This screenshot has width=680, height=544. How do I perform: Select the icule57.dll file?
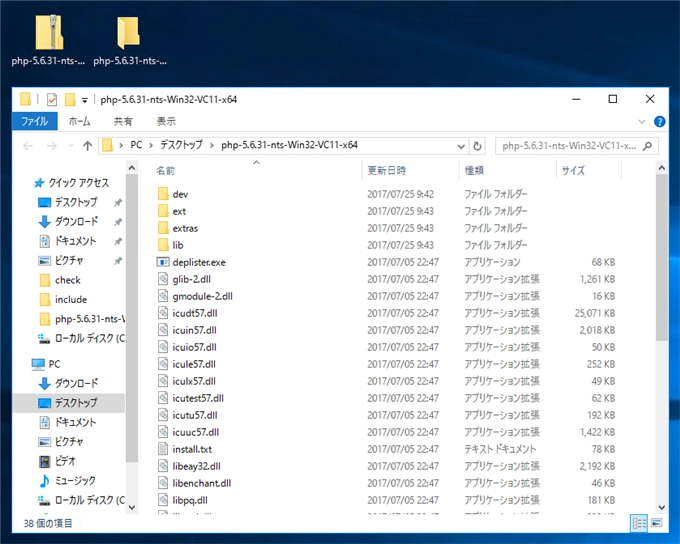[x=186, y=364]
